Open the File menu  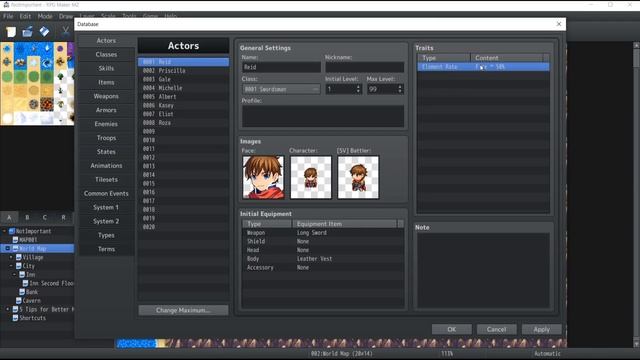point(8,16)
